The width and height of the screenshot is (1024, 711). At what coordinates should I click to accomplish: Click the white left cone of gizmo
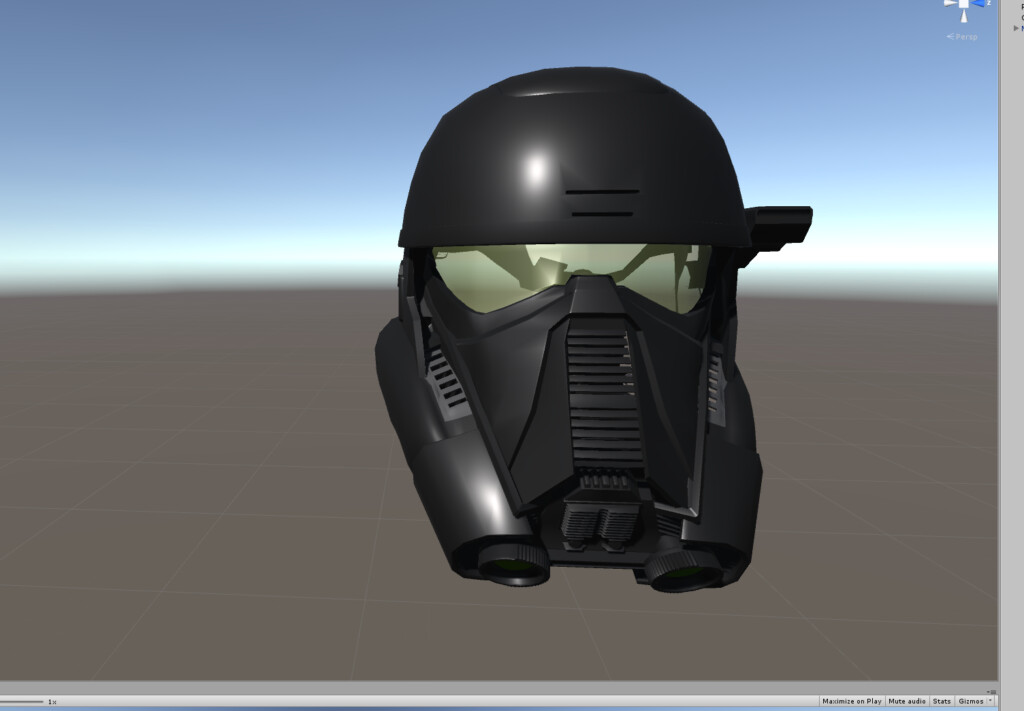point(950,3)
